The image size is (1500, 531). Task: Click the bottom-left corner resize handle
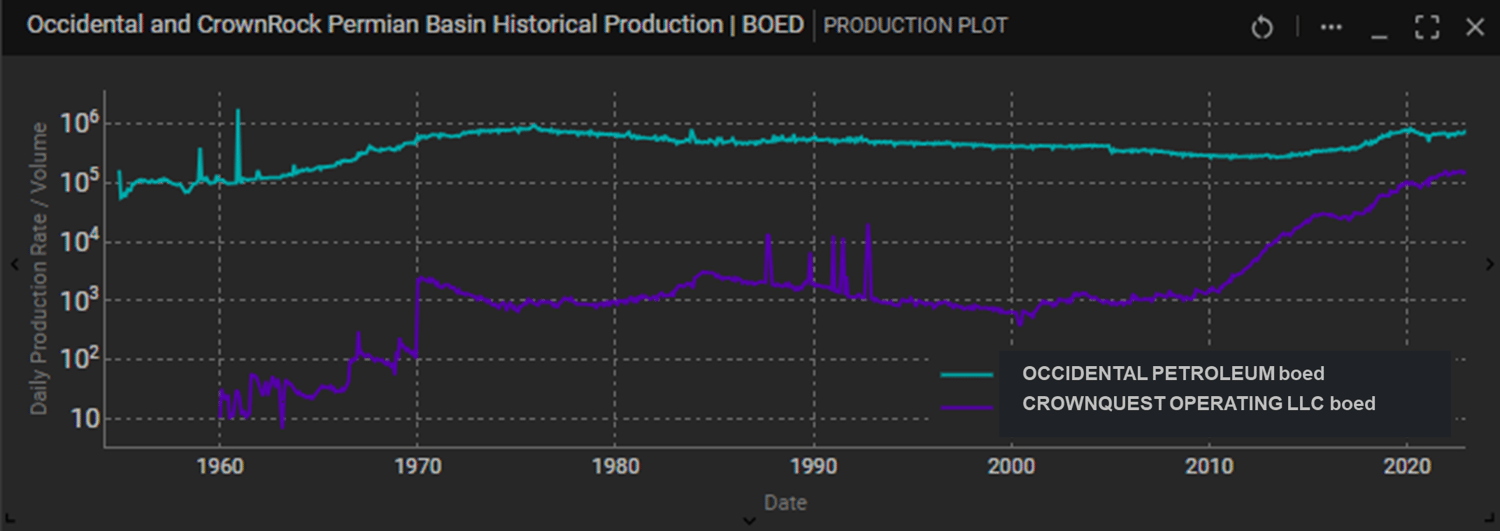(x=8, y=521)
